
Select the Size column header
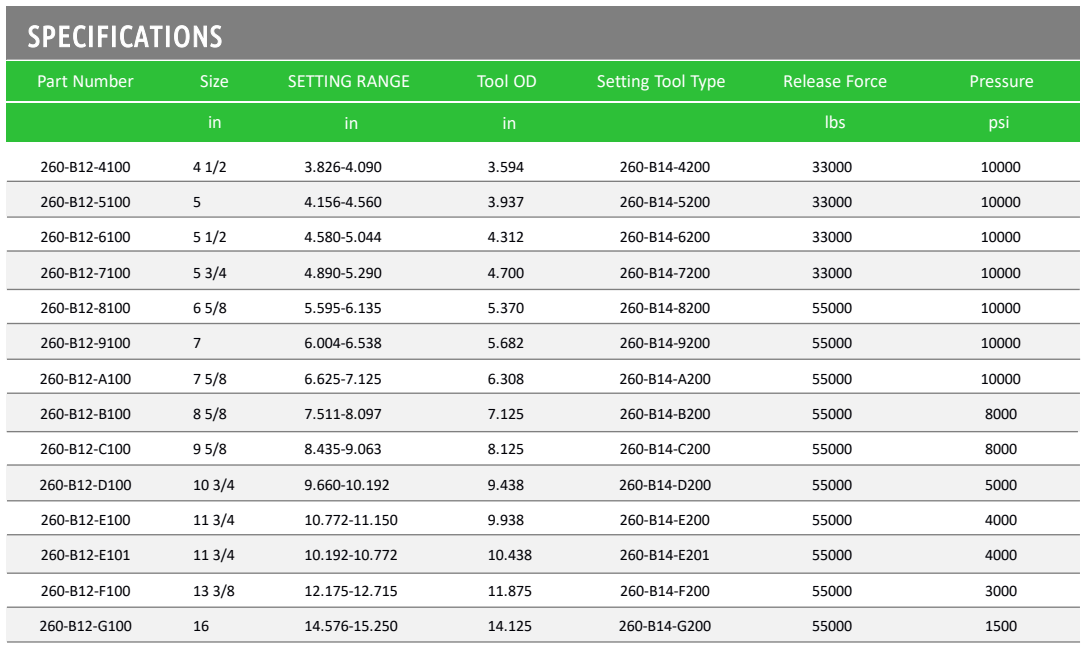[x=214, y=81]
